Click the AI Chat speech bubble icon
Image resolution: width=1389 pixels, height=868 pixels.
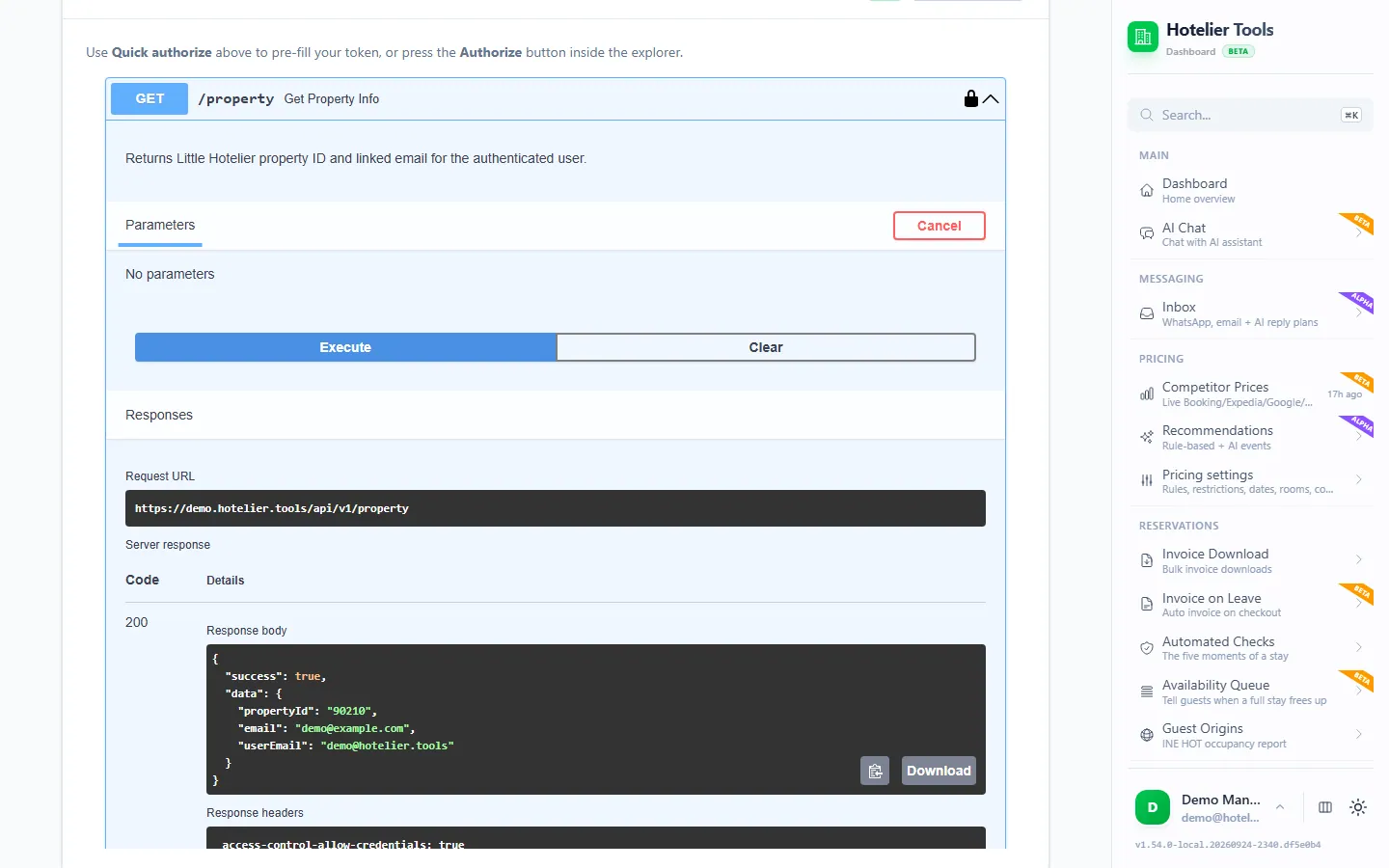[1147, 233]
